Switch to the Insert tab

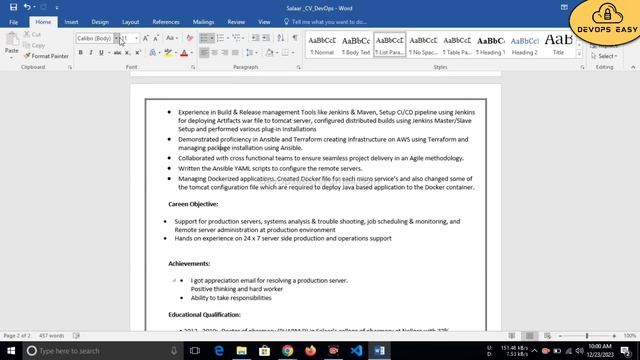click(x=71, y=22)
